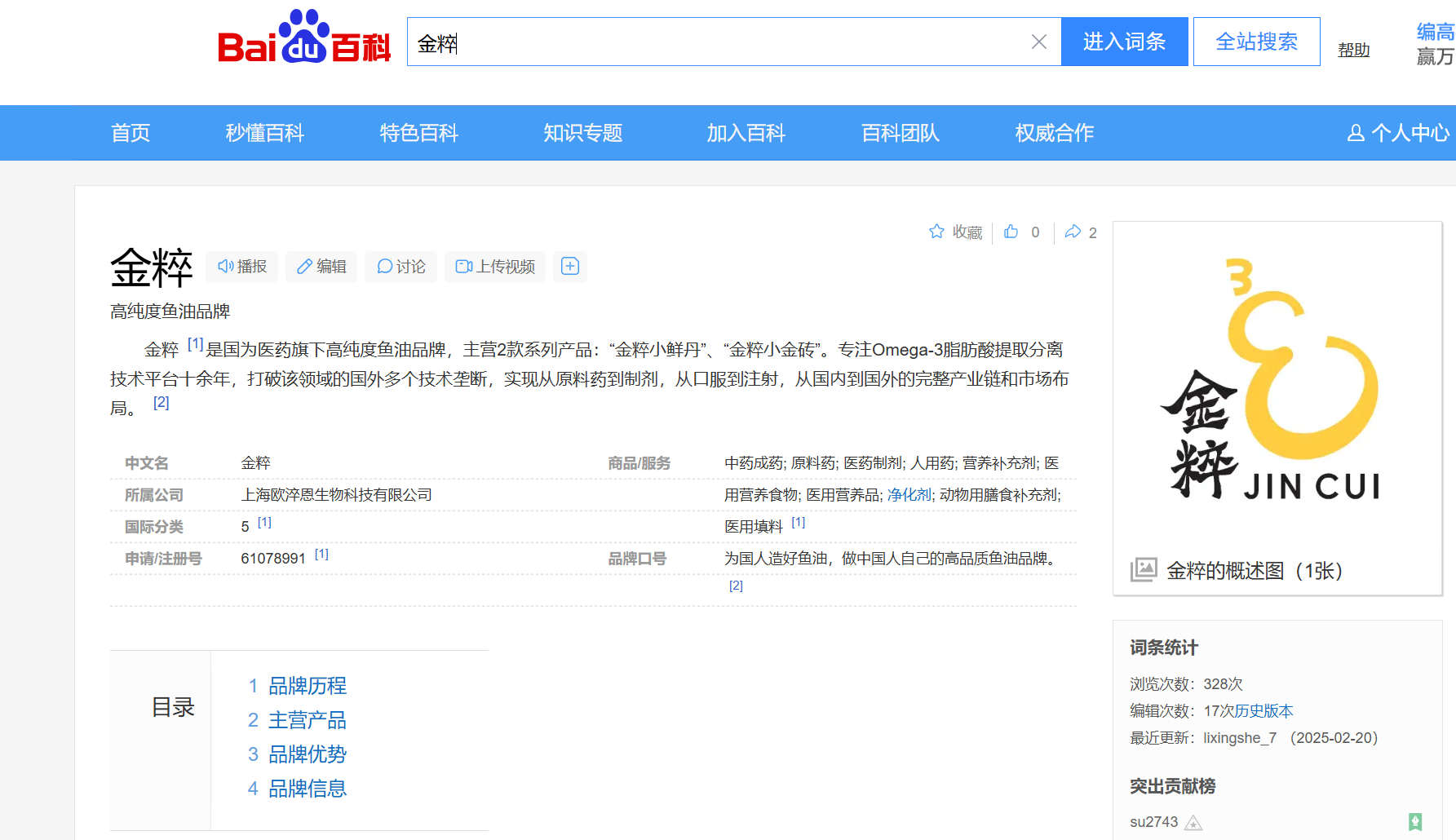Click the 上传视频 button

495,267
